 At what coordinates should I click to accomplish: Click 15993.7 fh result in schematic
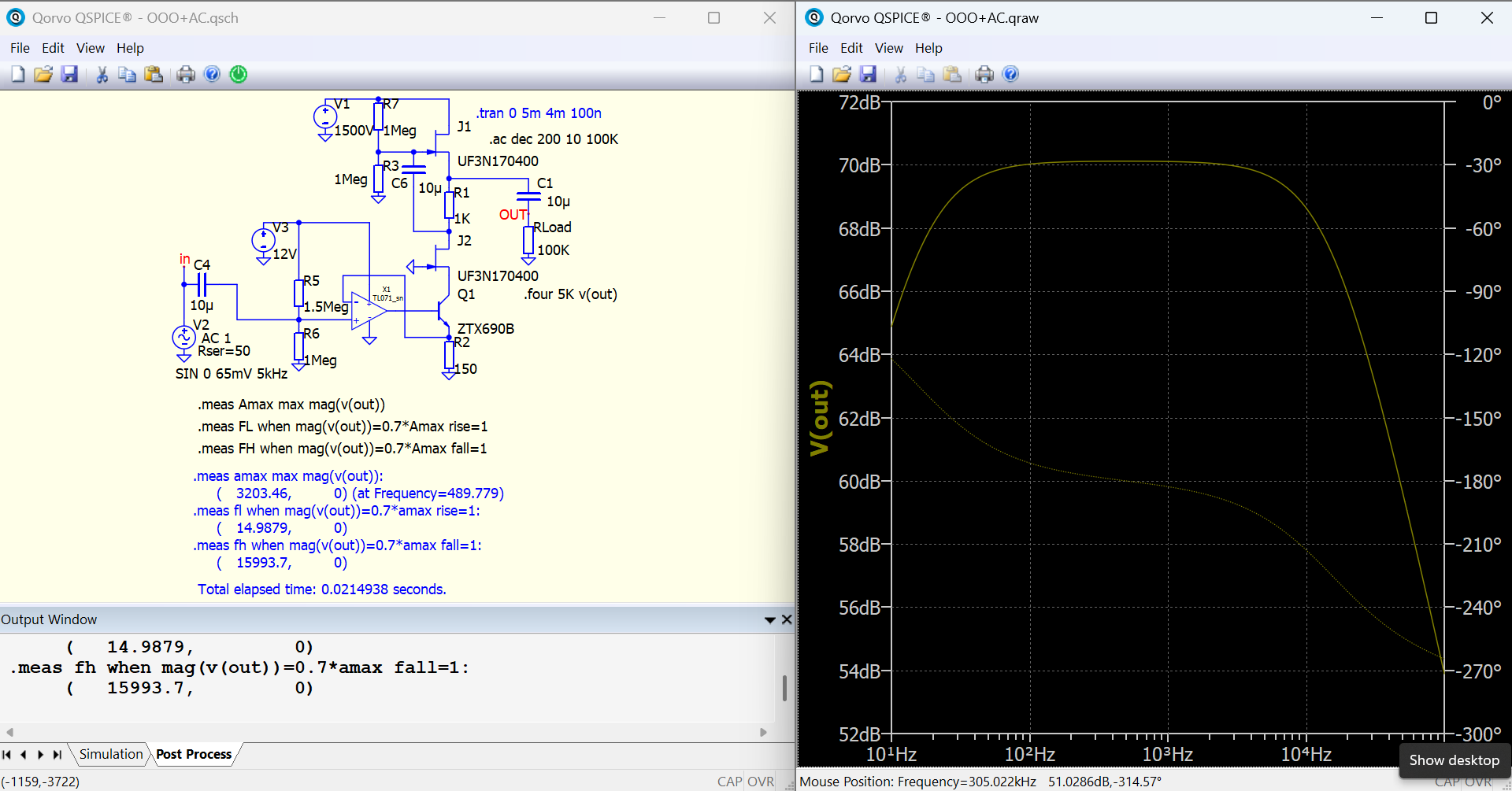(x=263, y=563)
